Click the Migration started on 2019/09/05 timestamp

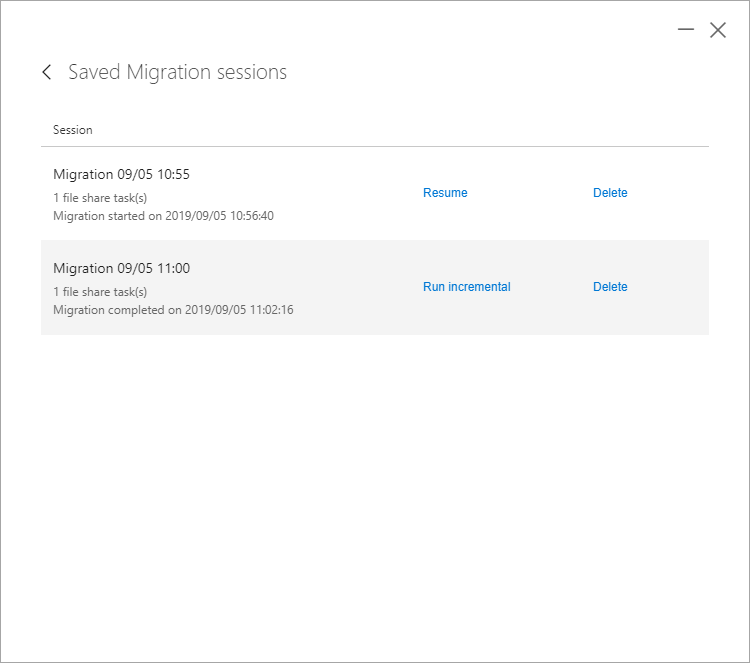(x=163, y=216)
